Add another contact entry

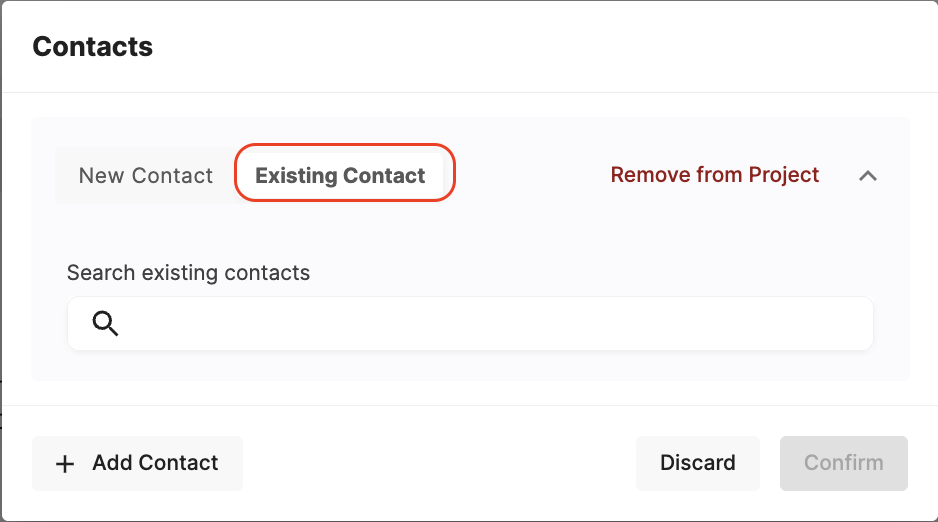[x=138, y=463]
